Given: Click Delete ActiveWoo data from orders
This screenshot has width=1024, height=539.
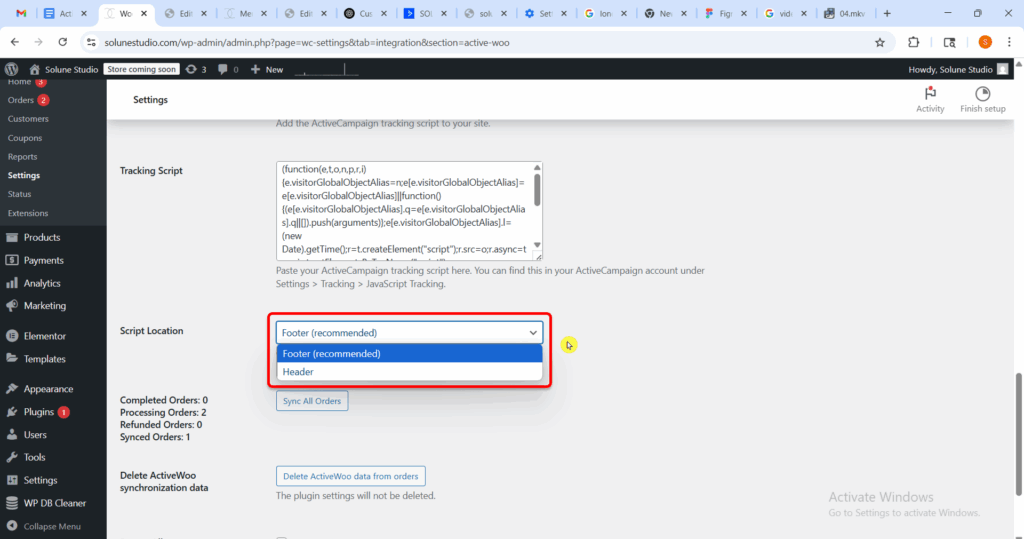Looking at the screenshot, I should click(x=351, y=476).
